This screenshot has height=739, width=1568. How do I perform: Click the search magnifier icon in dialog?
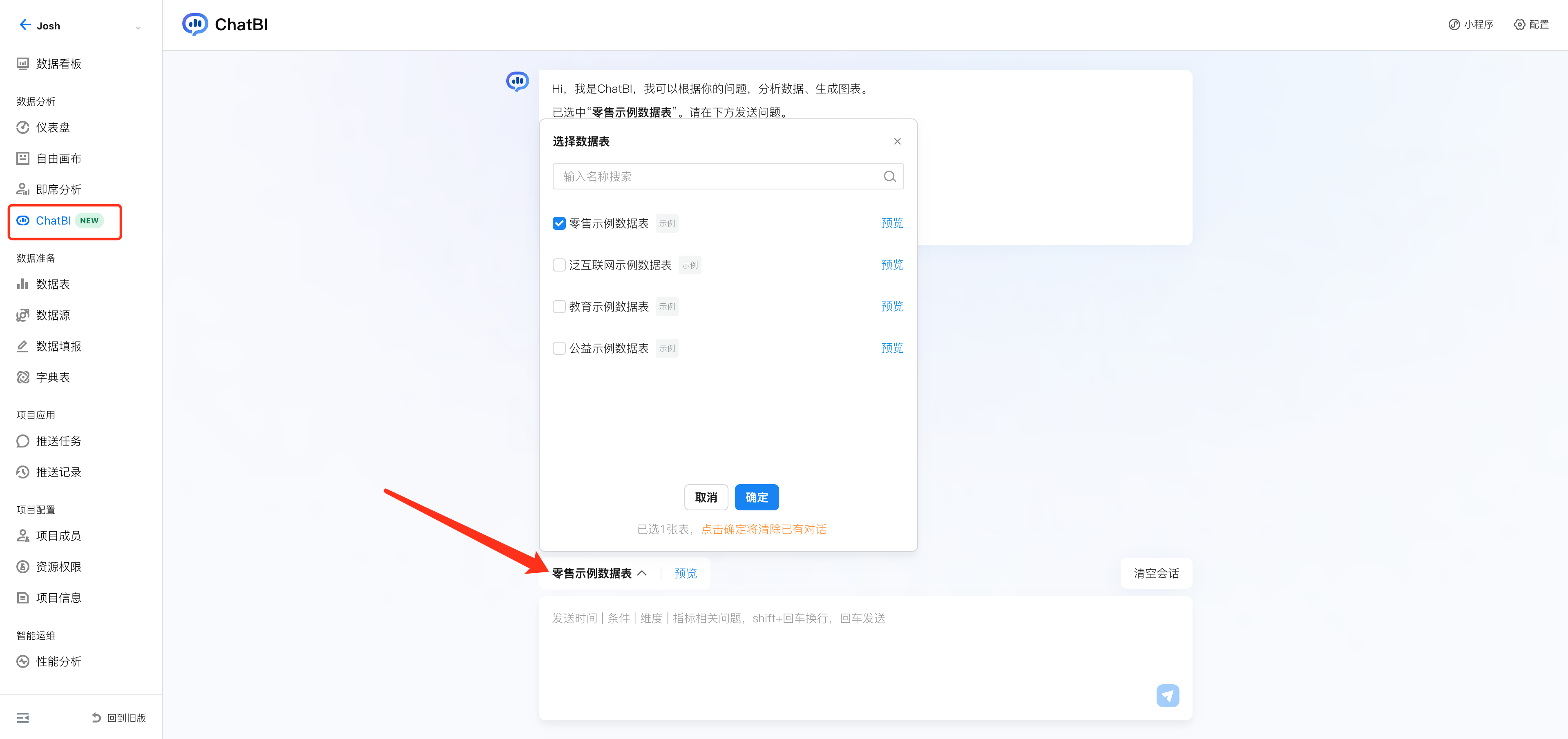(889, 176)
